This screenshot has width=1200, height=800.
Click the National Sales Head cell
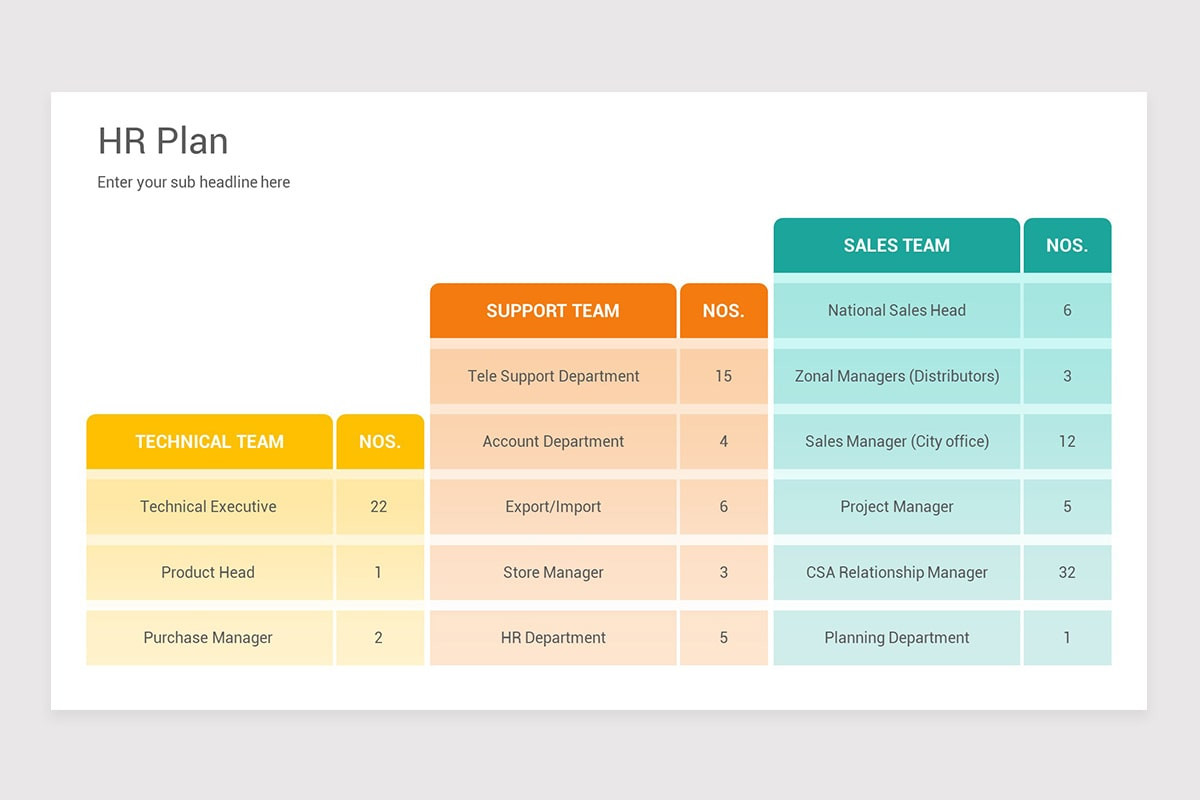896,310
